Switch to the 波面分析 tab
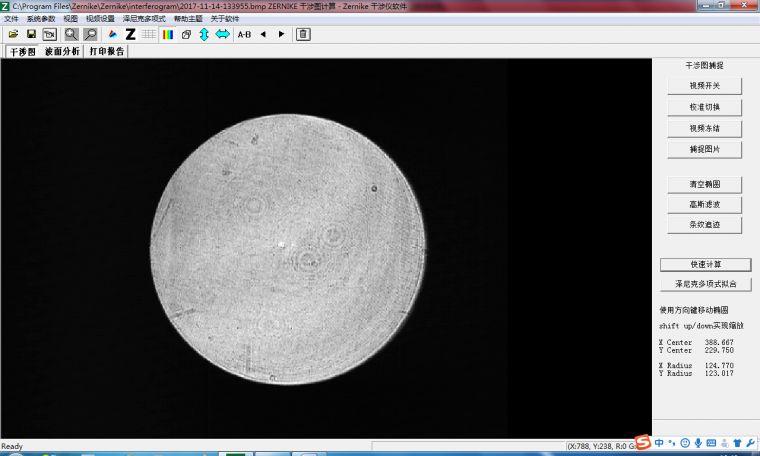Image resolution: width=760 pixels, height=456 pixels. (62, 51)
